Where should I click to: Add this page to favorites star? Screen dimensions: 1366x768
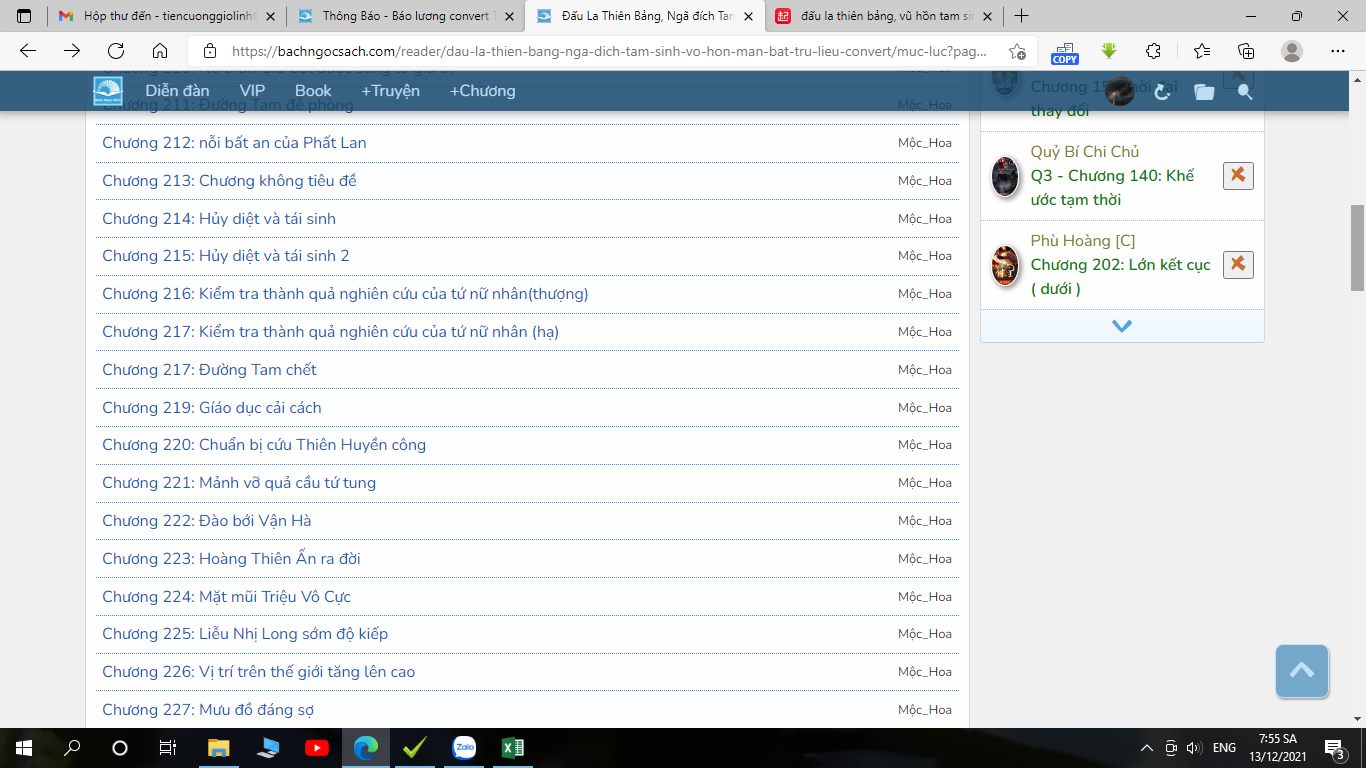pos(1017,51)
